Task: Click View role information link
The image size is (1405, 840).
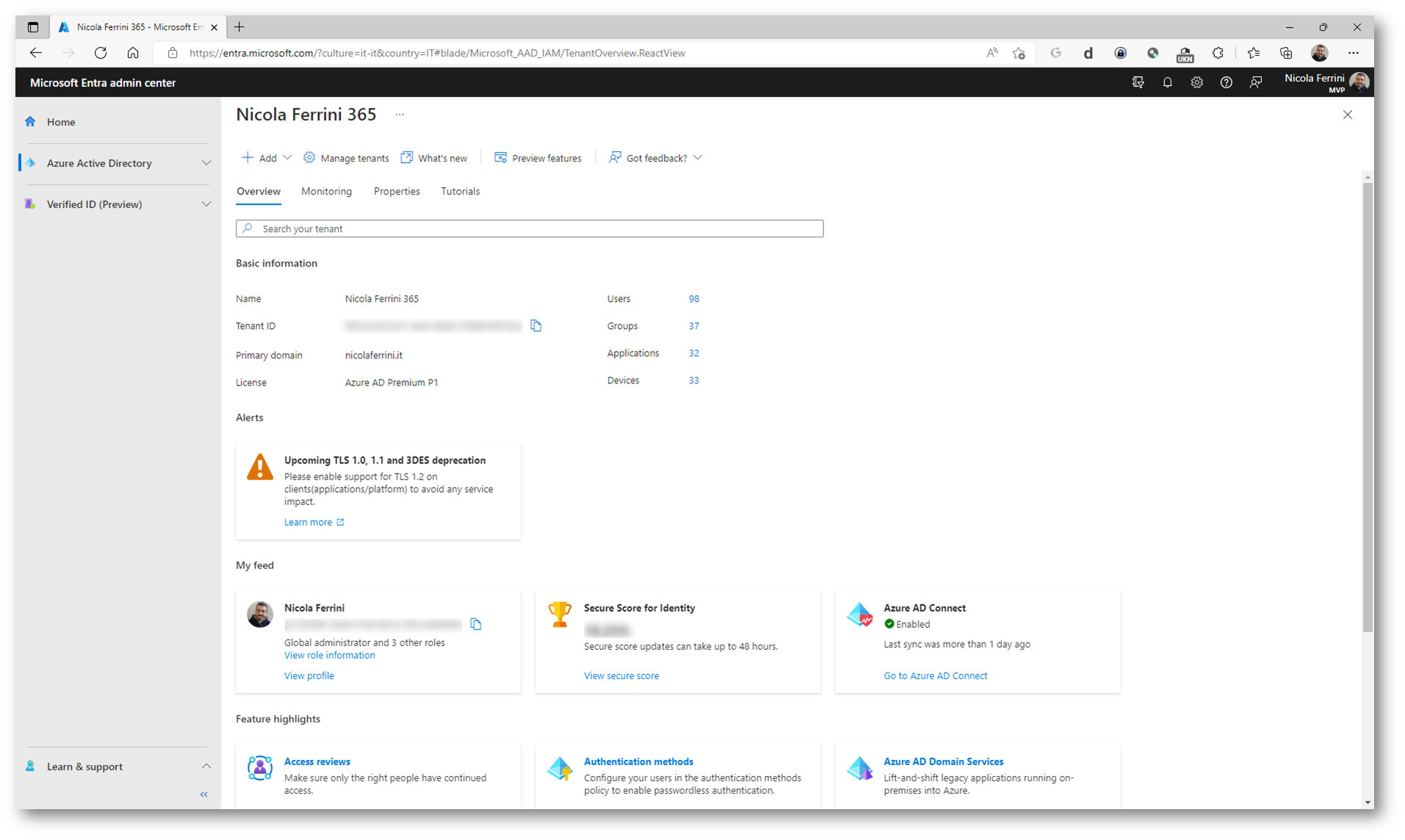Action: tap(330, 655)
